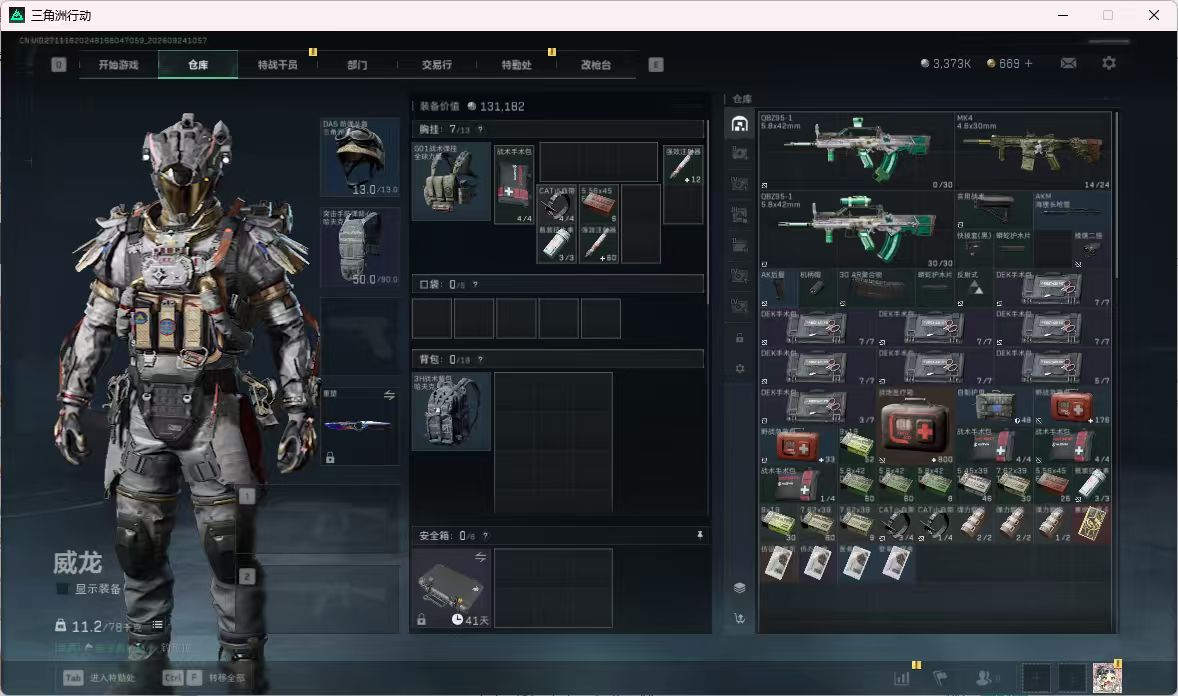The width and height of the screenshot is (1178, 696).
Task: Click the 转移全部 button
Action: coord(204,678)
